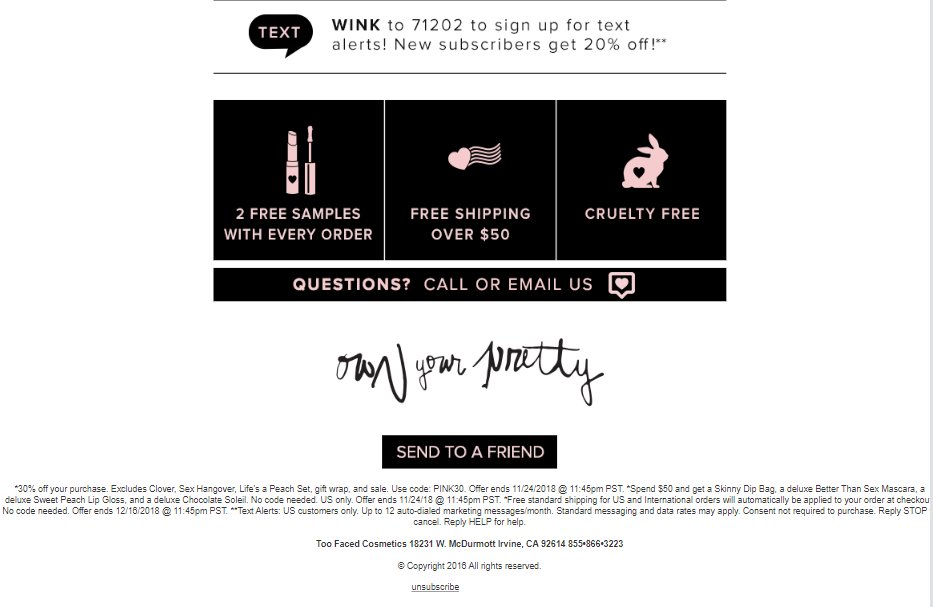This screenshot has width=933, height=607.
Task: Click the mascara wand icon
Action: pyautogui.click(x=310, y=160)
